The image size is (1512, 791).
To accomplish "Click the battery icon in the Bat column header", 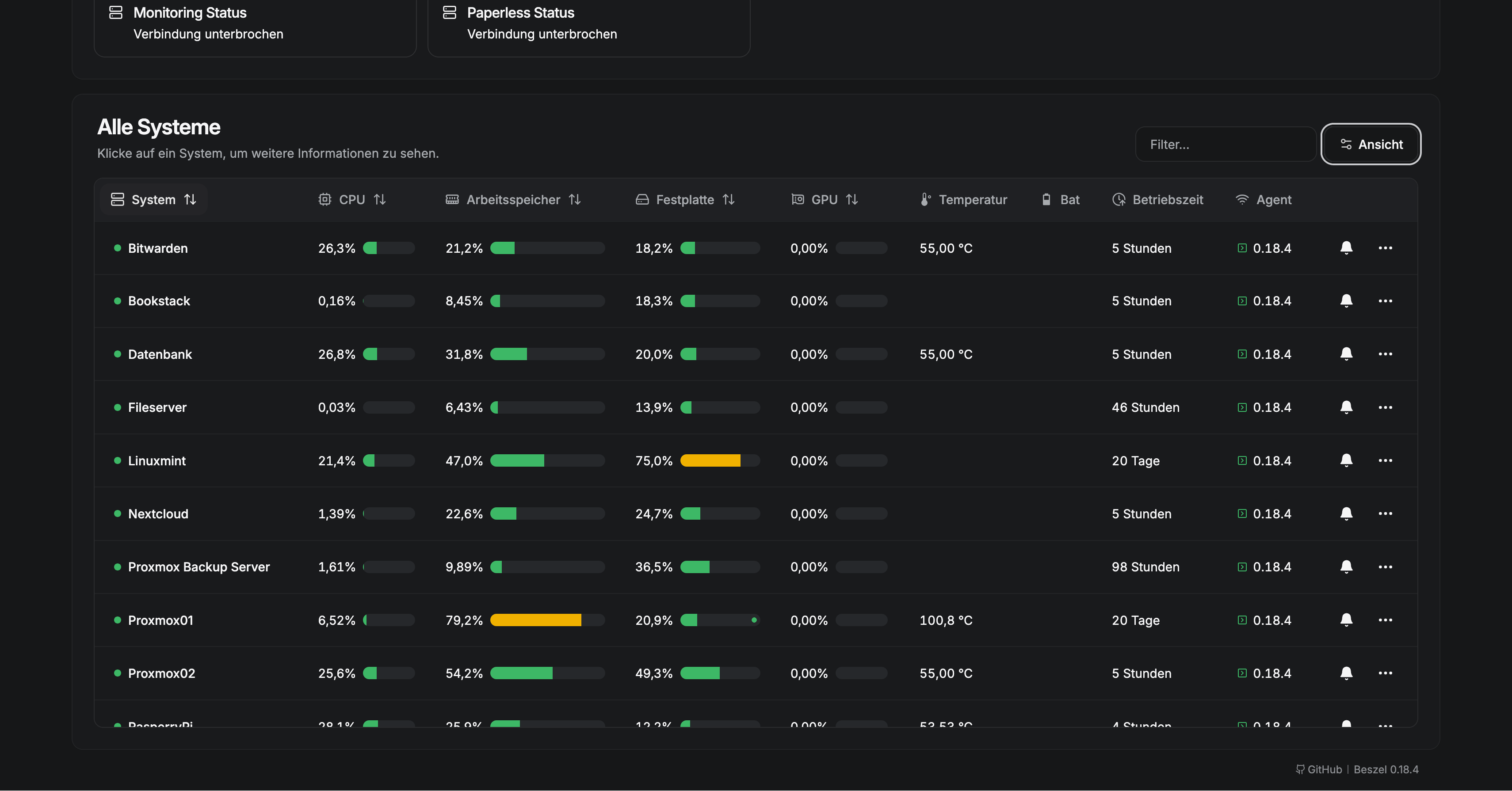I will pos(1046,199).
